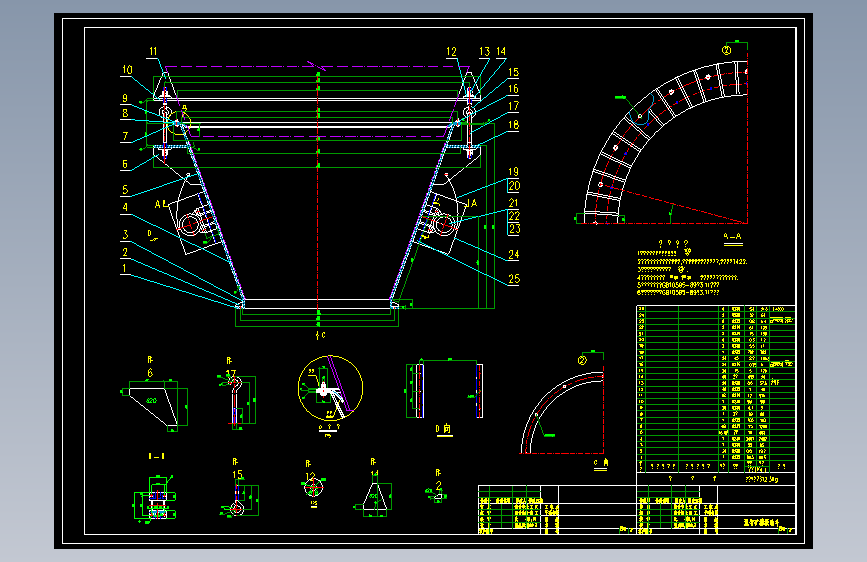Select callout number 1 at lower left
867x562 pixels.
[124, 268]
